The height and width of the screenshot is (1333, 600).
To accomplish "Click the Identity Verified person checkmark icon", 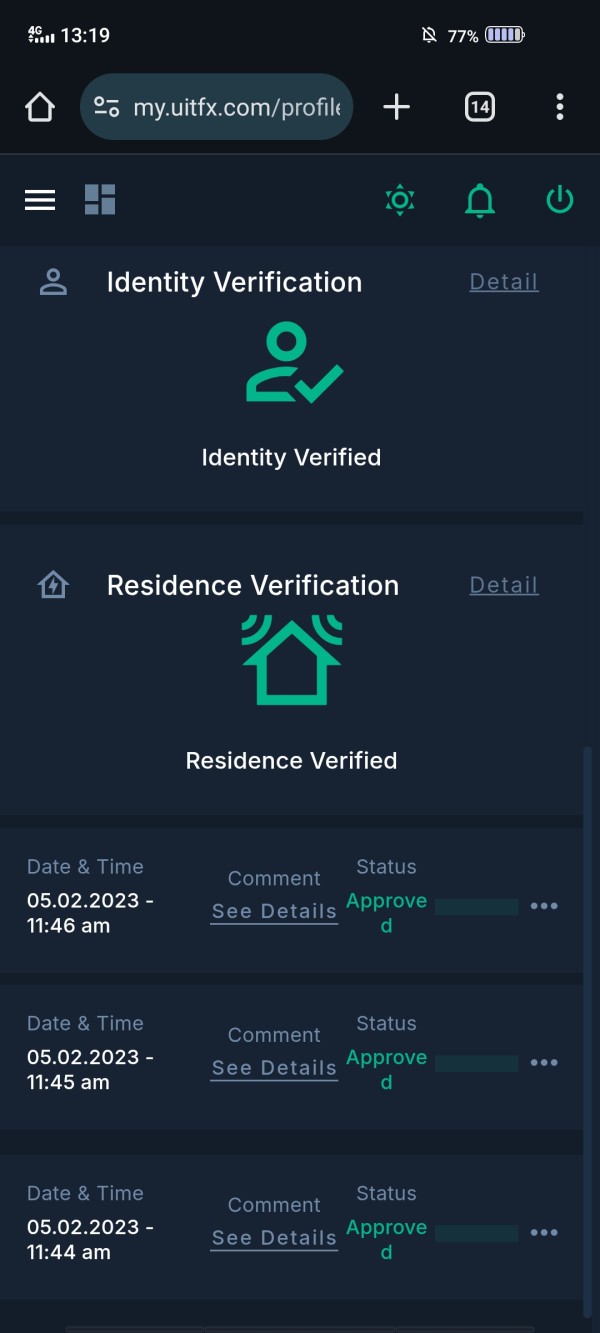I will [x=293, y=365].
